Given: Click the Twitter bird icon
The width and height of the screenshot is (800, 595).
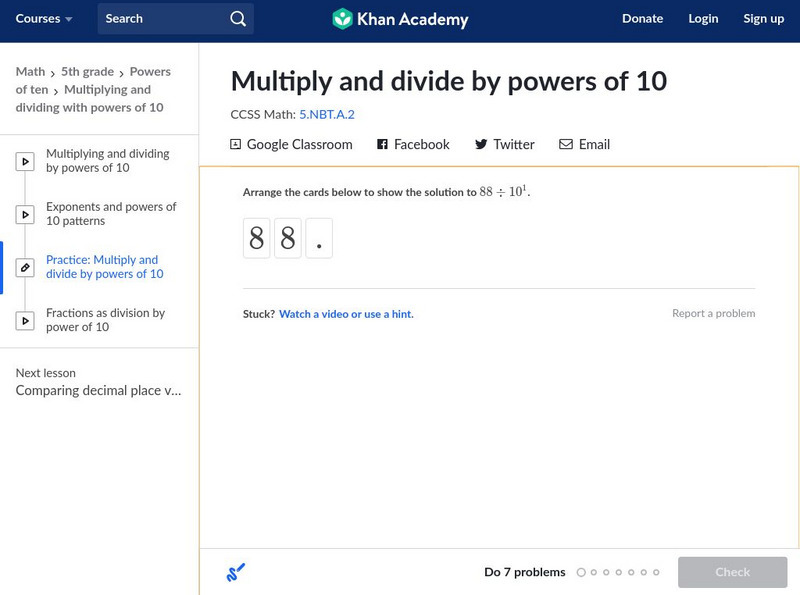Looking at the screenshot, I should tap(481, 144).
